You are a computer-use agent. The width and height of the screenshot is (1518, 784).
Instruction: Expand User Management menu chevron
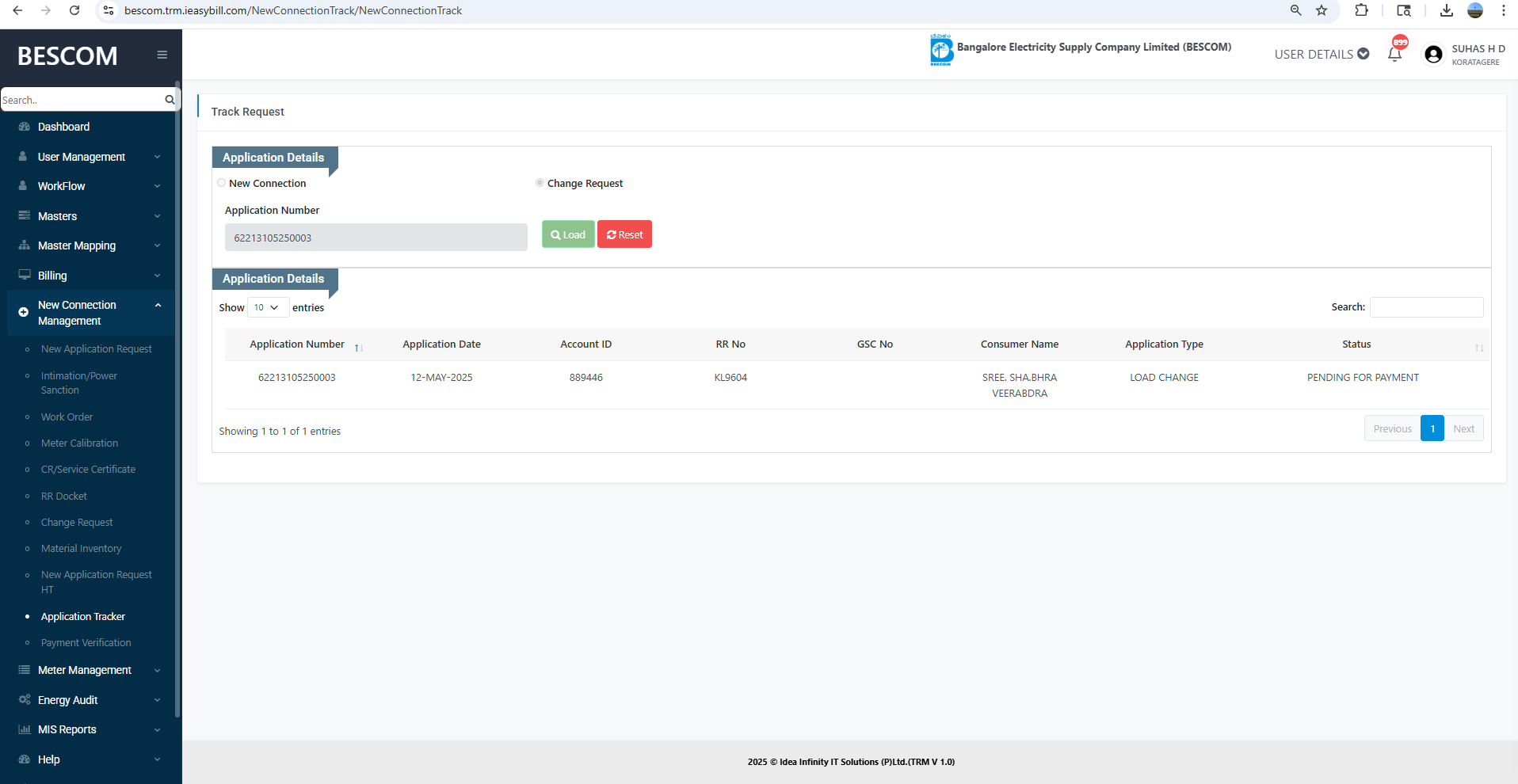(157, 157)
